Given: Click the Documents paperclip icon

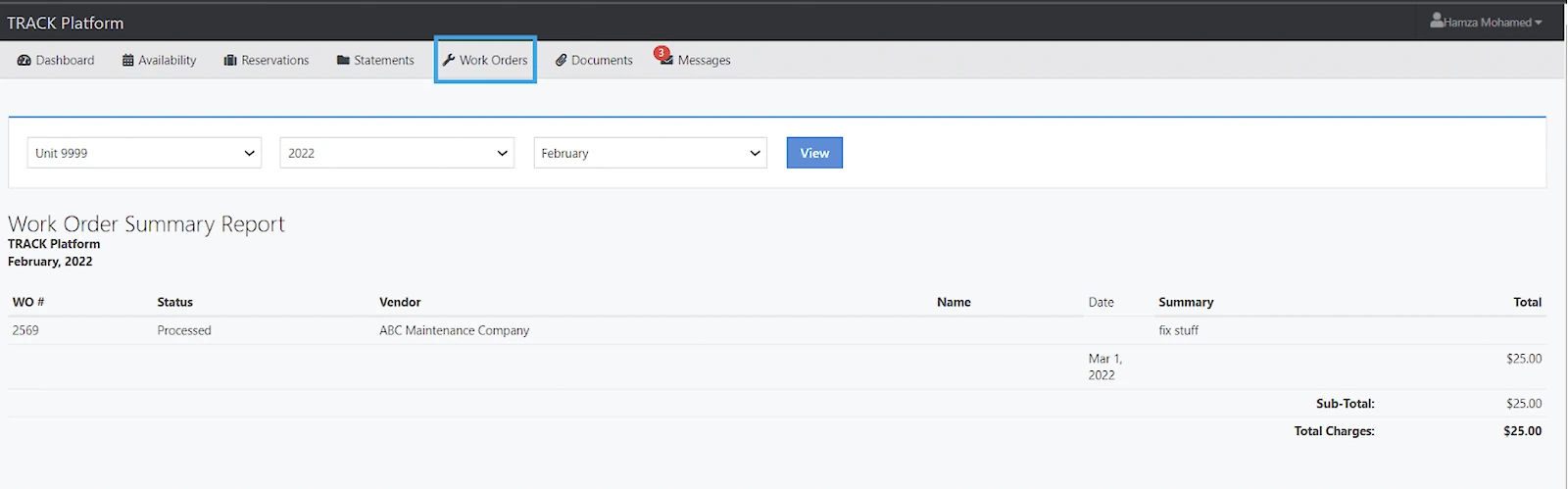Looking at the screenshot, I should click(x=562, y=61).
